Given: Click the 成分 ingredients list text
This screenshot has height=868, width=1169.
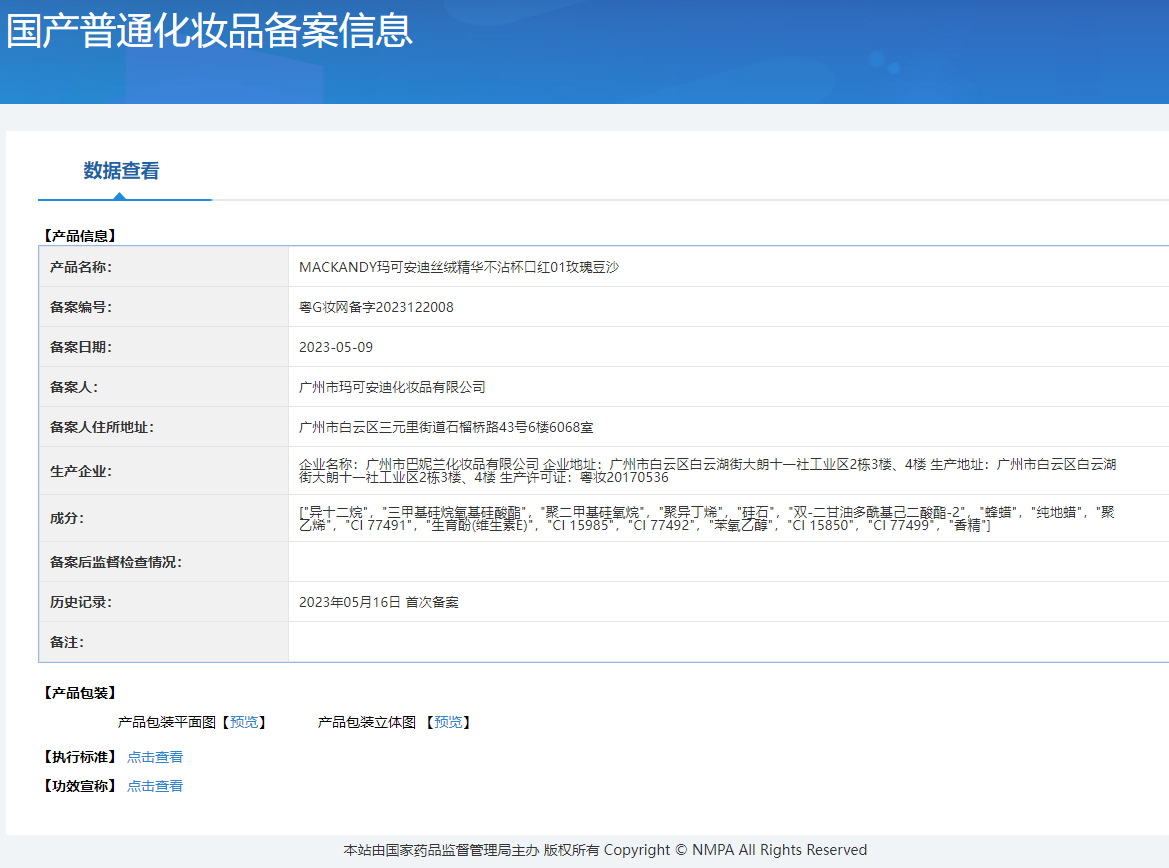Looking at the screenshot, I should (x=706, y=518).
